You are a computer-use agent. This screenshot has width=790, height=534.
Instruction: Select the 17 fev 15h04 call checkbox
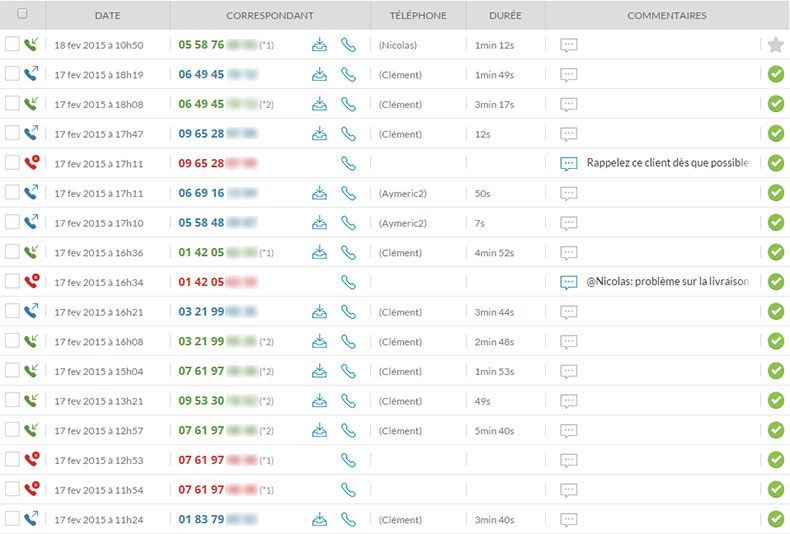tap(12, 370)
